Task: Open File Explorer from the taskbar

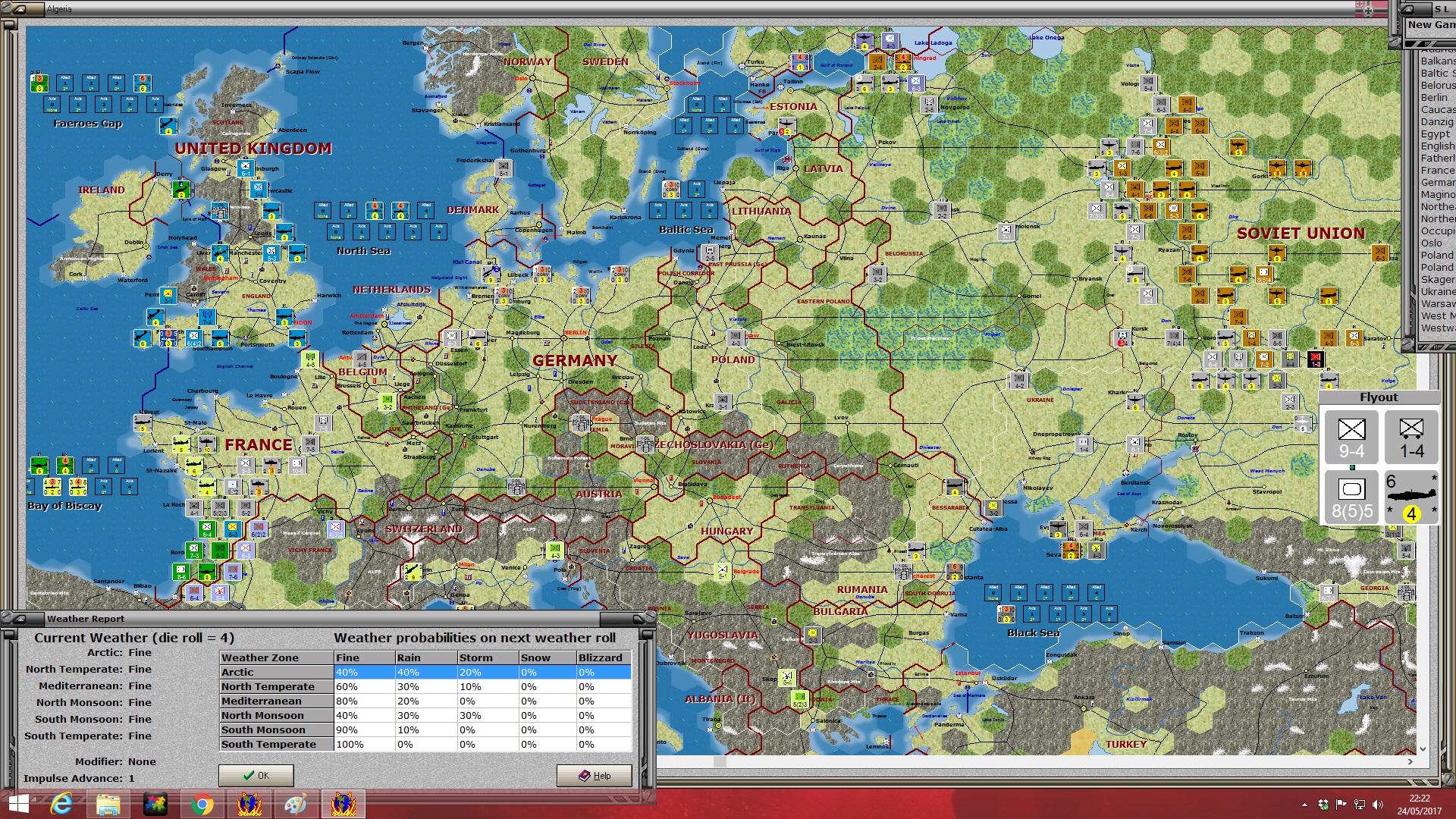Action: click(x=108, y=804)
